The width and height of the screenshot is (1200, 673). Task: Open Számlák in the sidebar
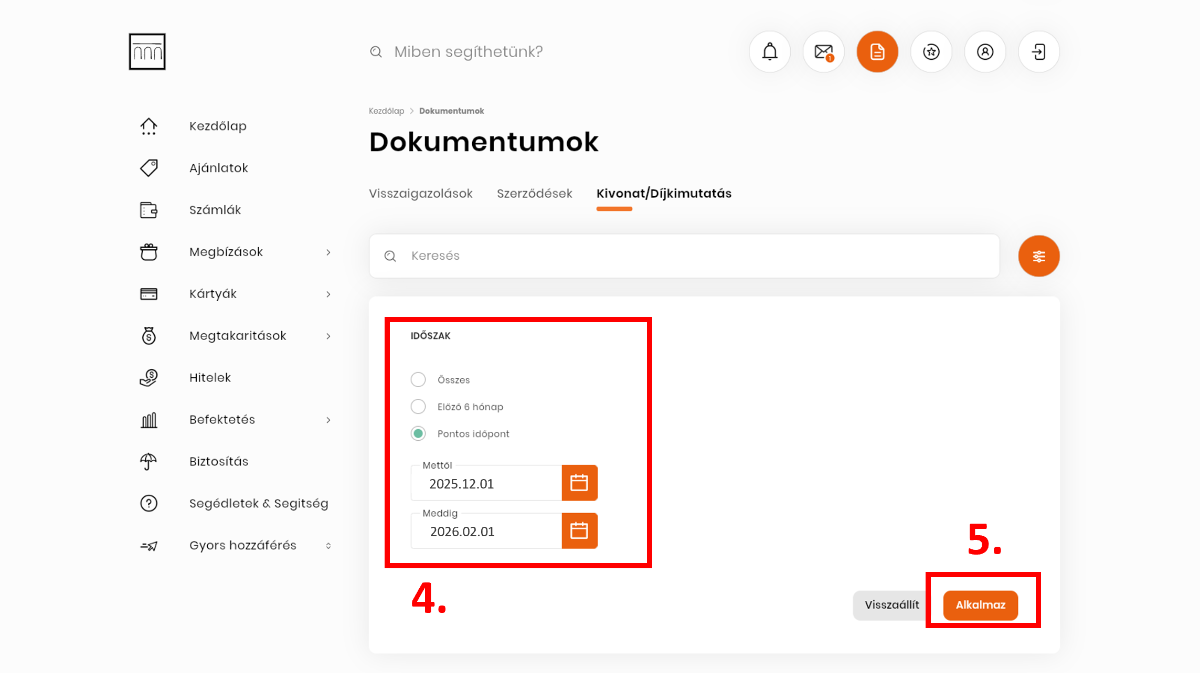pyautogui.click(x=215, y=210)
